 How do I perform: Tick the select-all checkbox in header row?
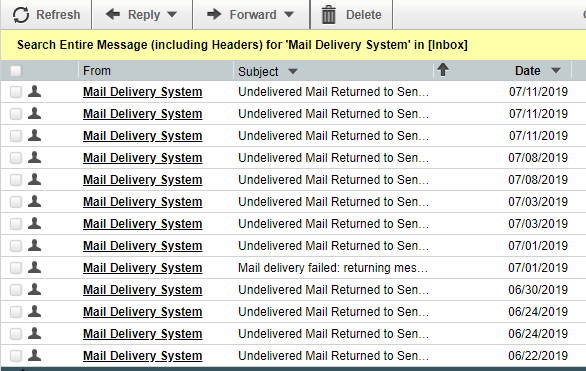16,71
